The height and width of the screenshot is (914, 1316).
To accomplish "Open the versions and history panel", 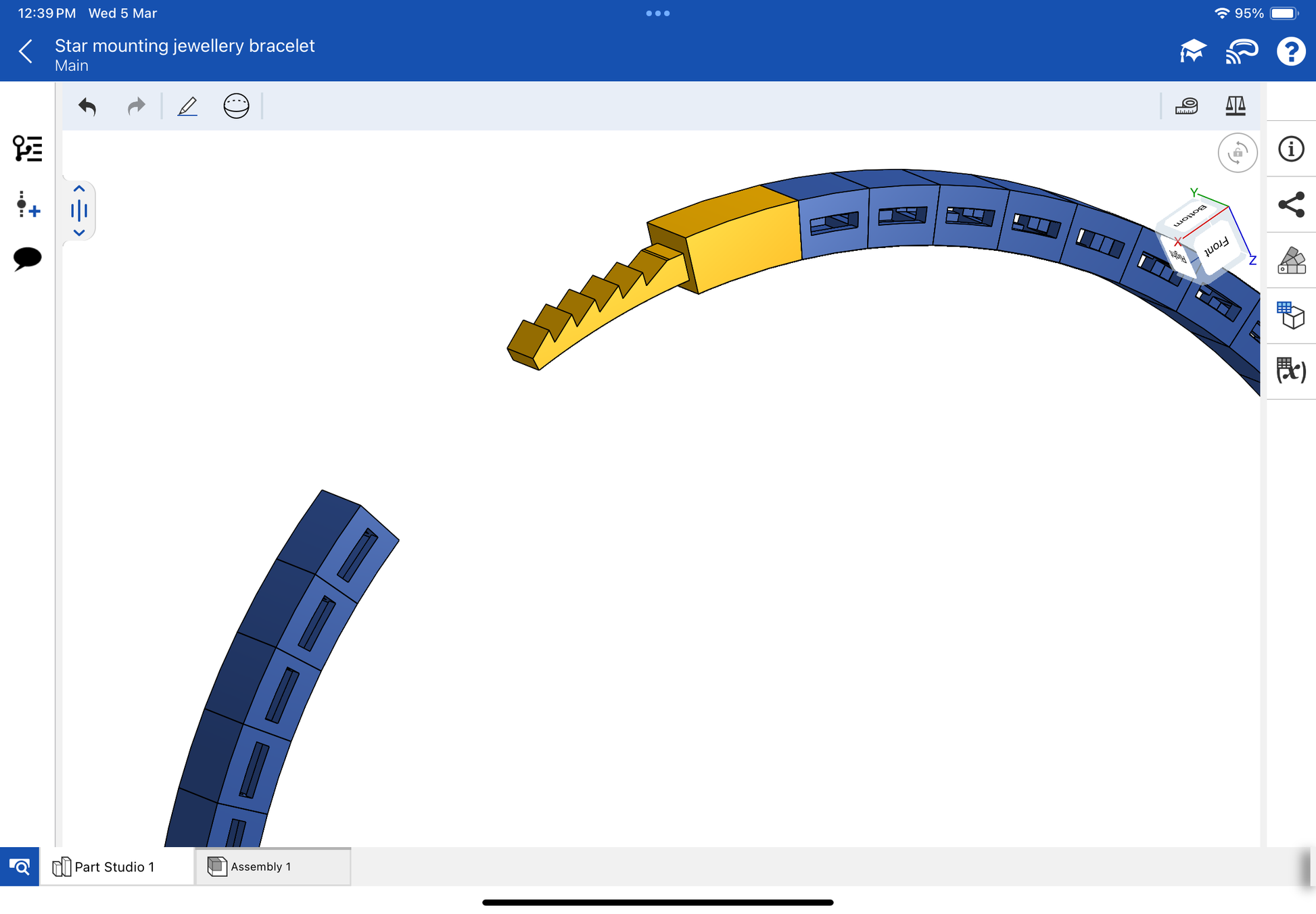I will (28, 204).
